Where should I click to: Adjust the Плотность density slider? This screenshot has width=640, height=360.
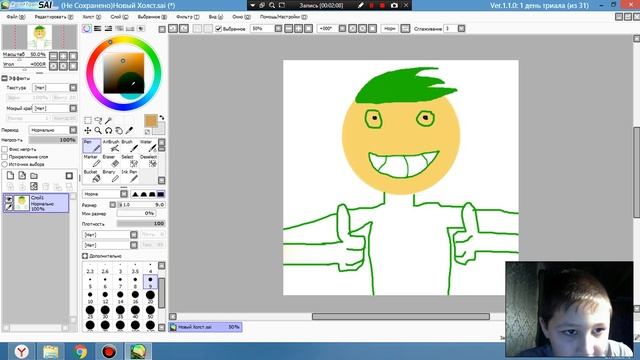[x=141, y=224]
